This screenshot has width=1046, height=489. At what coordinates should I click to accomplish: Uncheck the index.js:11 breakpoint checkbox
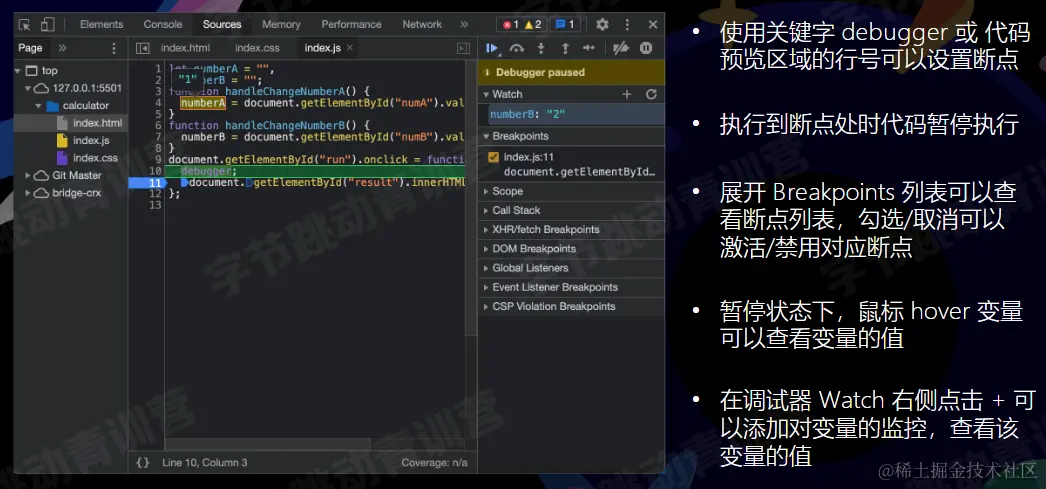(x=494, y=157)
